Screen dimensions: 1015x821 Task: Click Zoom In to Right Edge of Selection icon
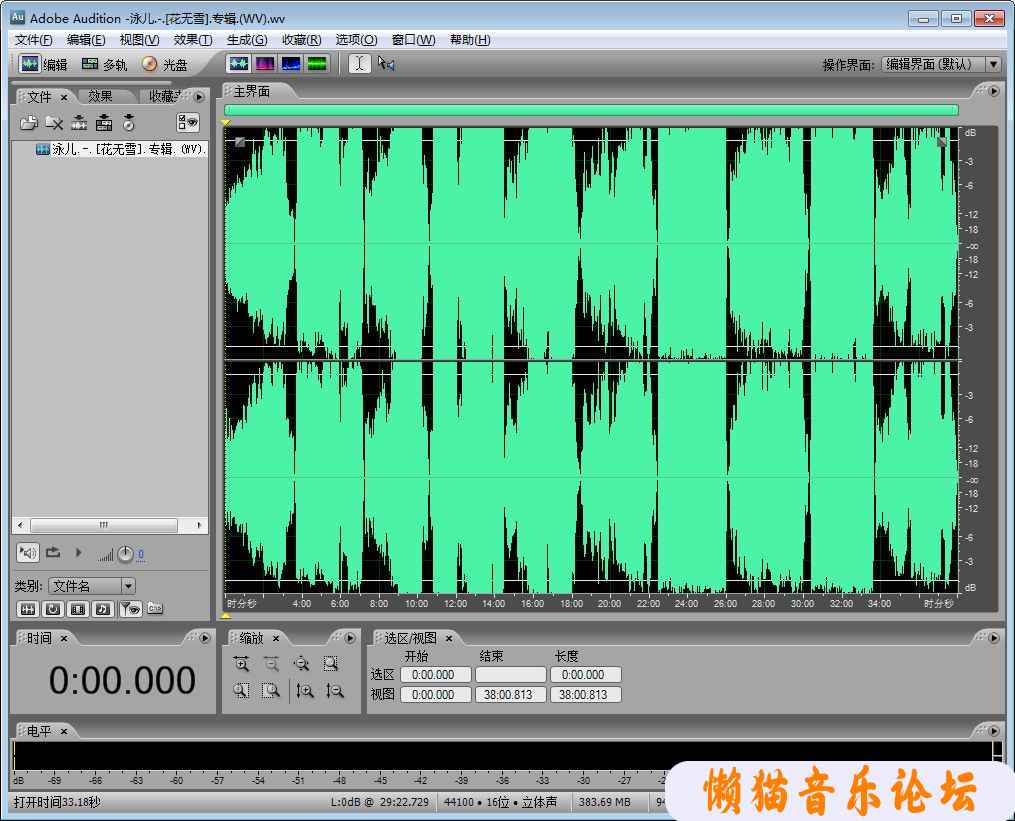(271, 691)
